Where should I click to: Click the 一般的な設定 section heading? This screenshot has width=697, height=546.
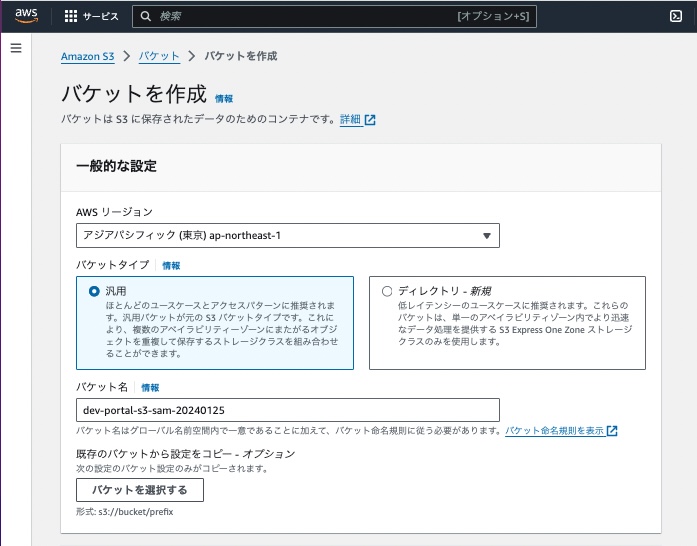point(116,166)
